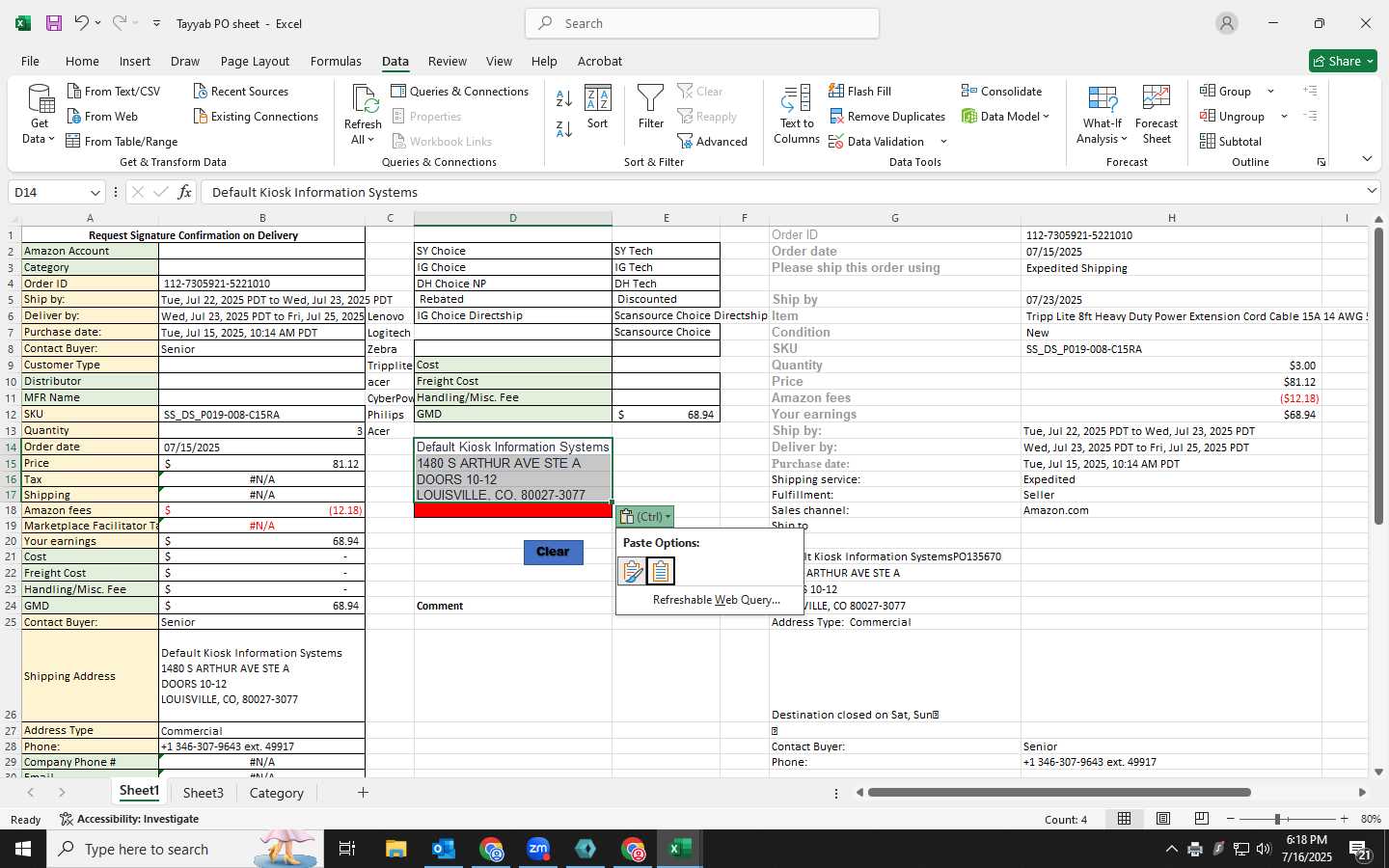Expand Data Model dropdown
Viewport: 1389px width, 868px height.
tap(1046, 116)
